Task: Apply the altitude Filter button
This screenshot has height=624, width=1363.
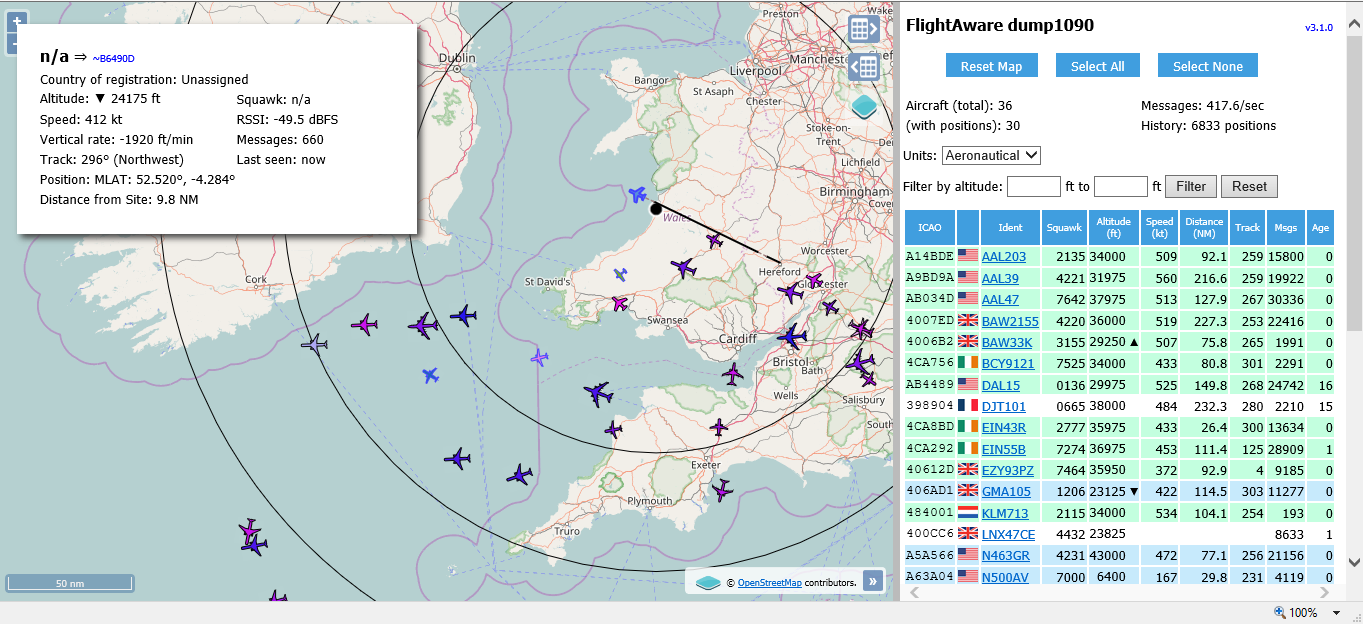Action: (1190, 186)
